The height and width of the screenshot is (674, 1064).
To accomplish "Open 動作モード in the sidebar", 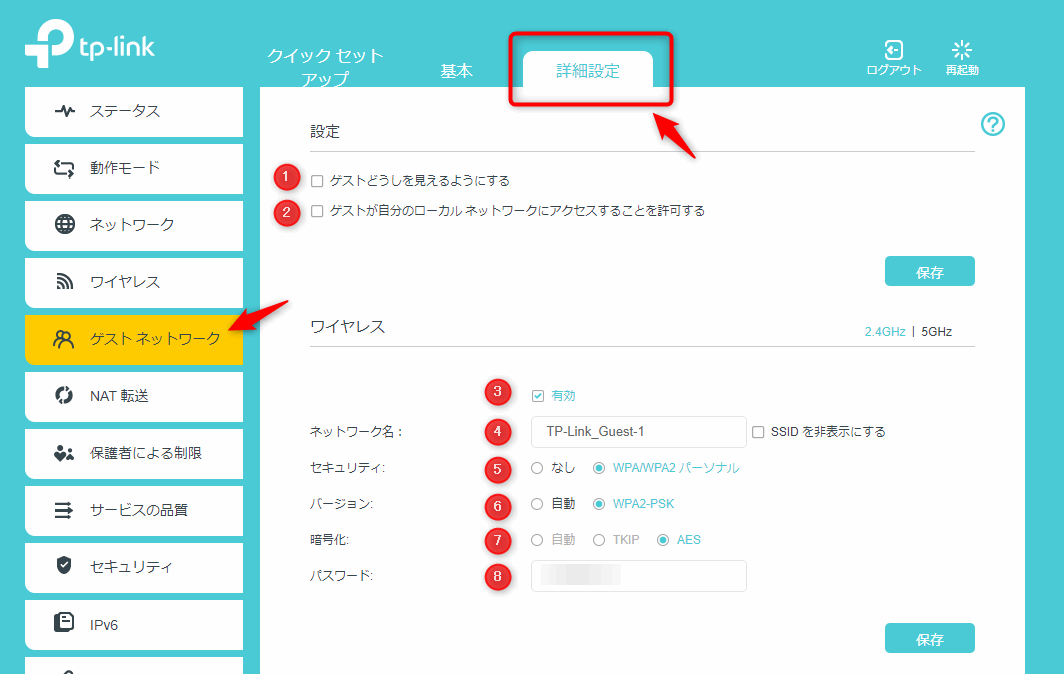I will 134,168.
